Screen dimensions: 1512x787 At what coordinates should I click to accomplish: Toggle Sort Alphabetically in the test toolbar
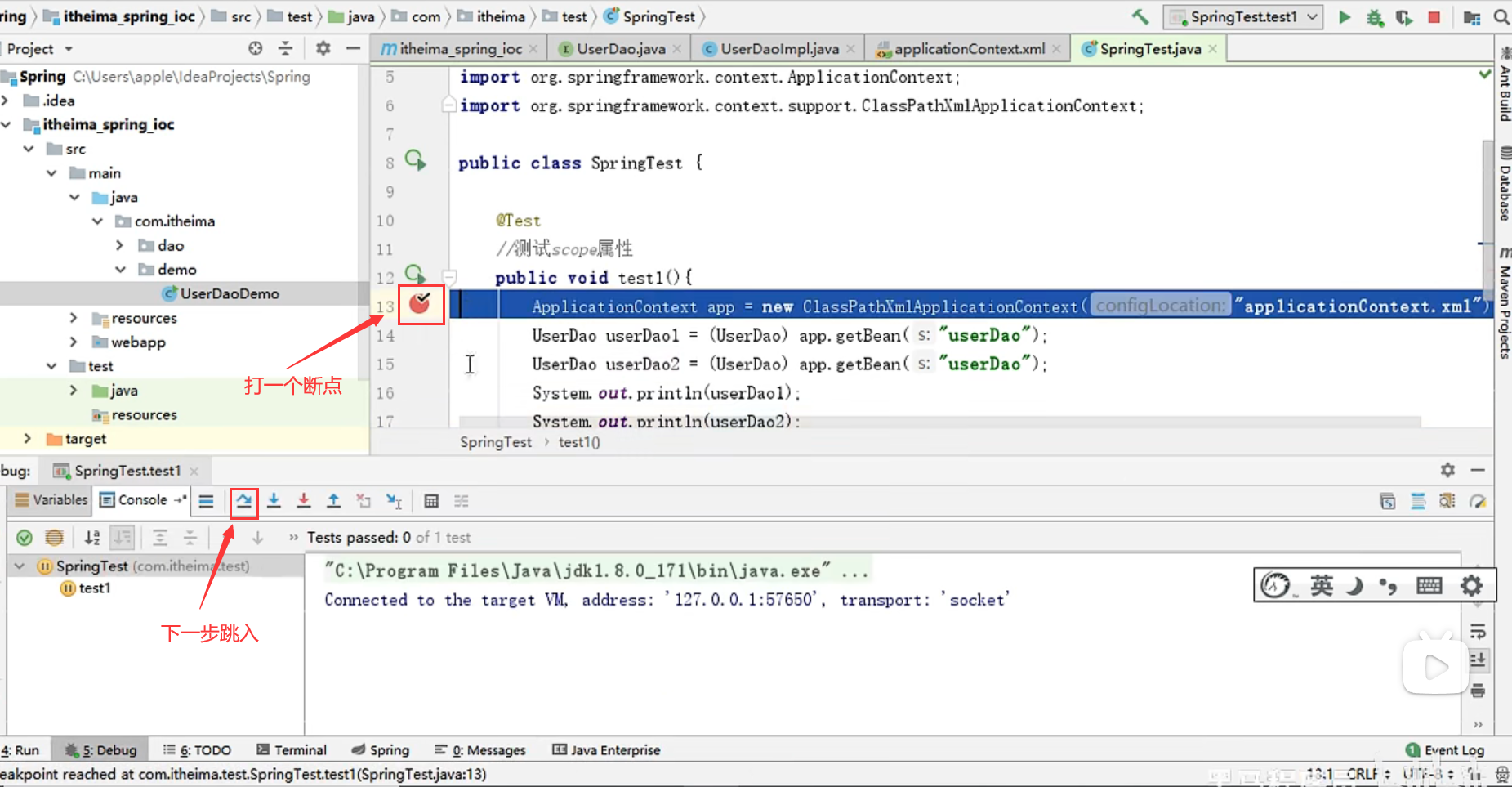[91, 537]
